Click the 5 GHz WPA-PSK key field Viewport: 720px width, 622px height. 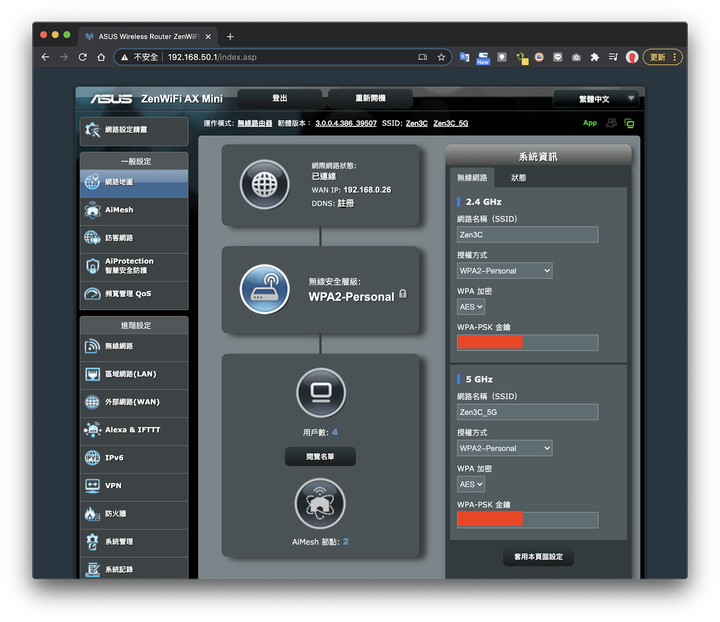528,520
